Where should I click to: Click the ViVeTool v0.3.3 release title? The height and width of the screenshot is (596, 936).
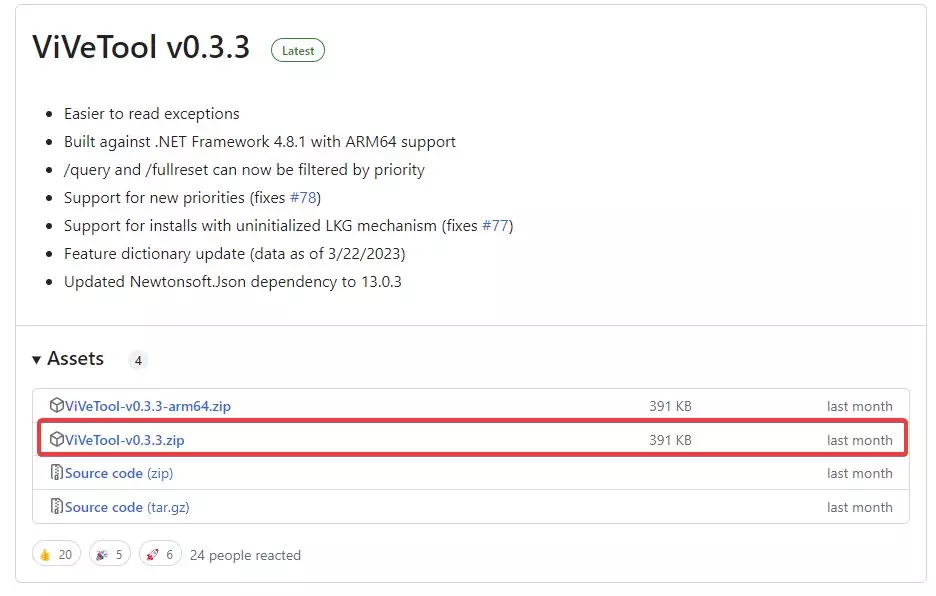pyautogui.click(x=141, y=47)
